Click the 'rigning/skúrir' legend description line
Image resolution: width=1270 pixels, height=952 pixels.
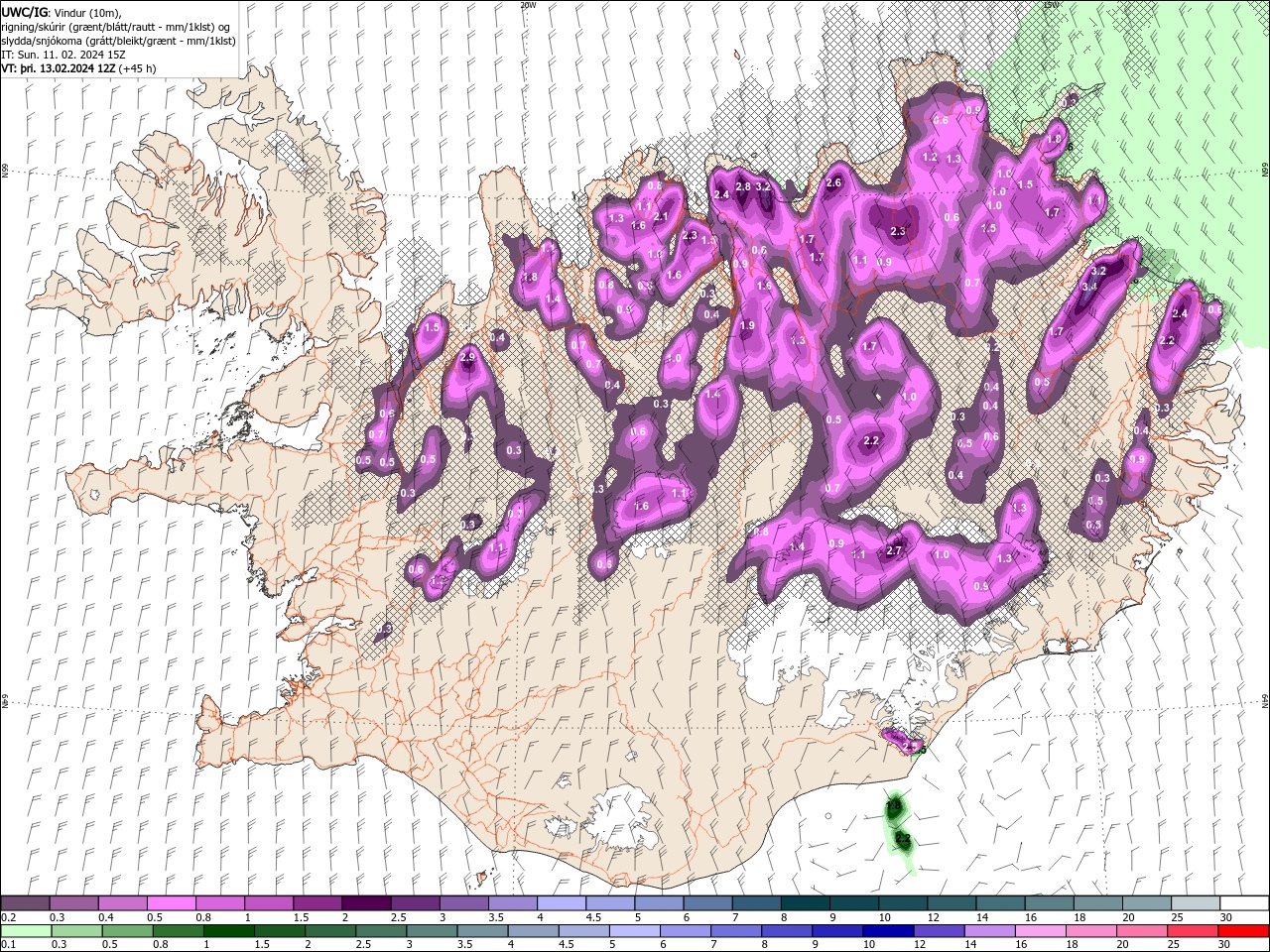tap(116, 26)
